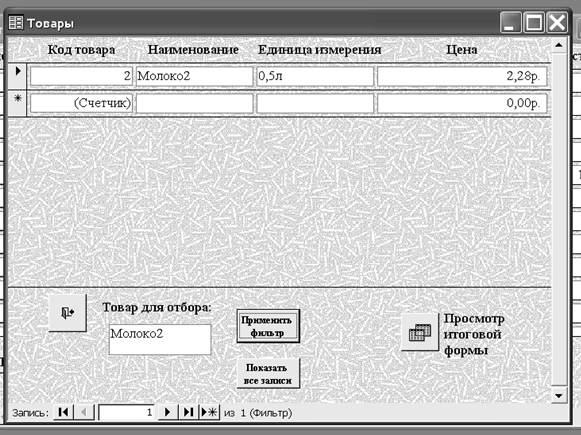Go to first record navigation button

pos(63,412)
